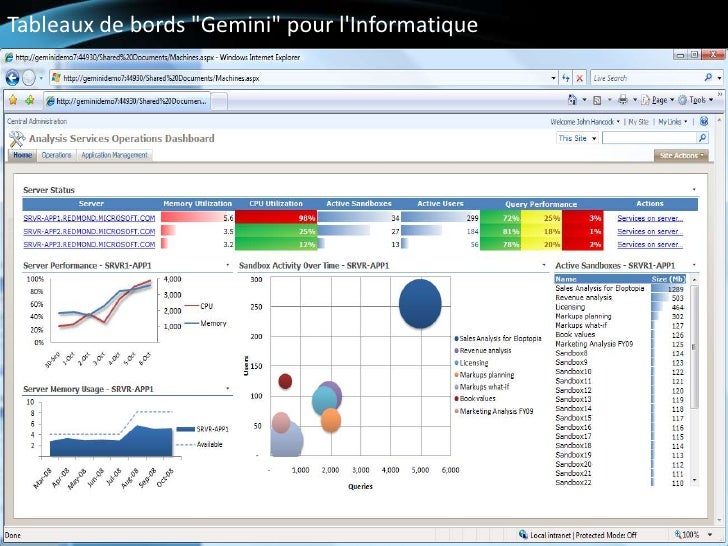Open the Site Actions menu
Viewport: 728px width, 546px height.
(x=681, y=155)
